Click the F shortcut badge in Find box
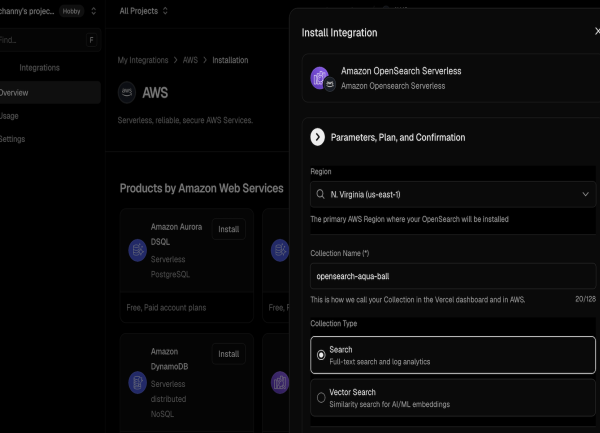Screen dimensions: 600x433 [x=91, y=40]
